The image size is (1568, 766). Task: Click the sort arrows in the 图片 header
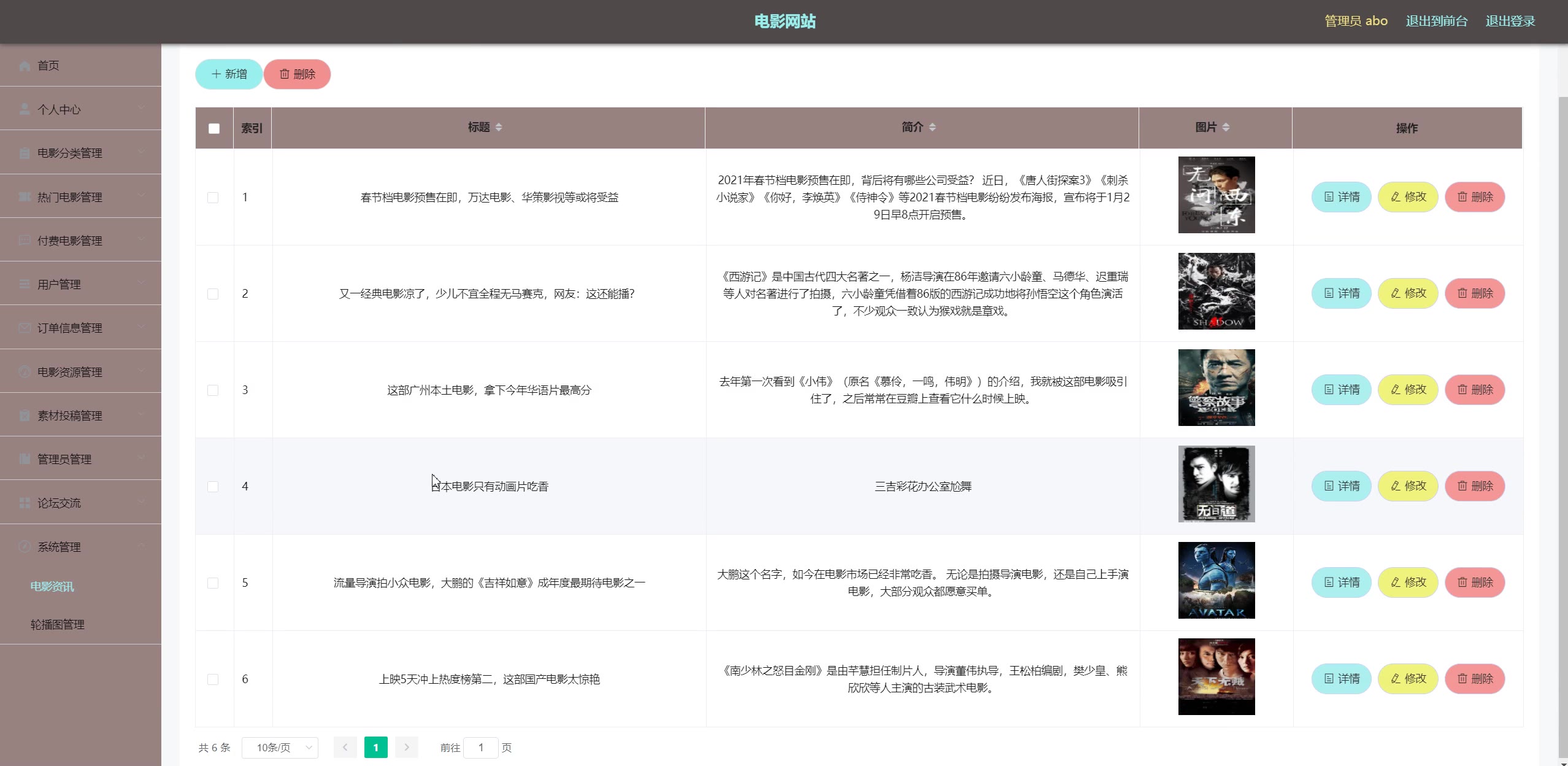pos(1226,127)
